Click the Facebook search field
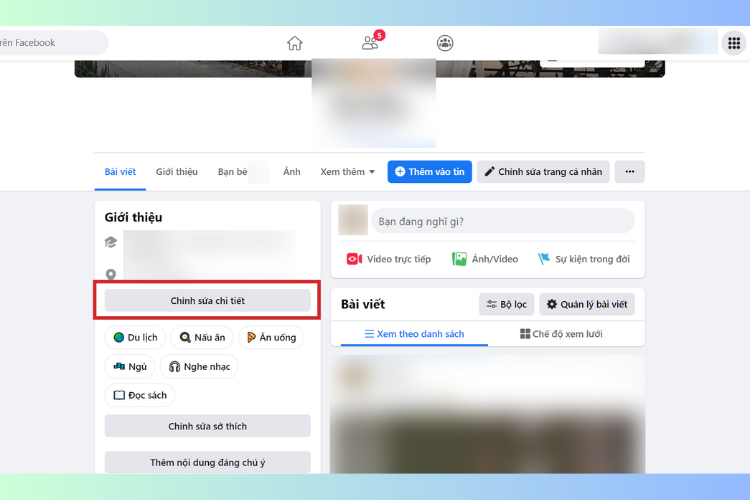The height and width of the screenshot is (500, 750). click(53, 43)
